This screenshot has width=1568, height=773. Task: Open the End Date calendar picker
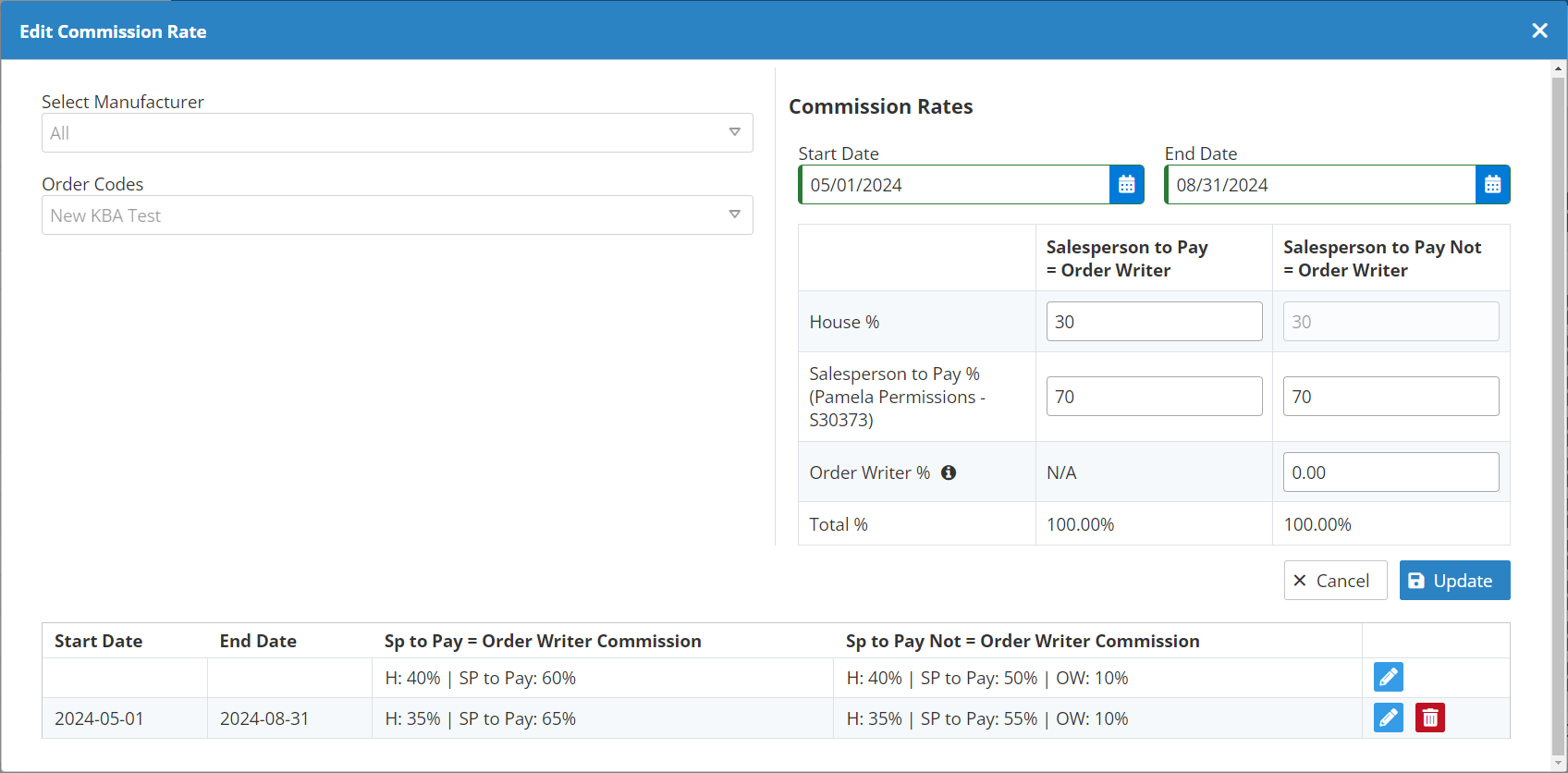click(1492, 185)
